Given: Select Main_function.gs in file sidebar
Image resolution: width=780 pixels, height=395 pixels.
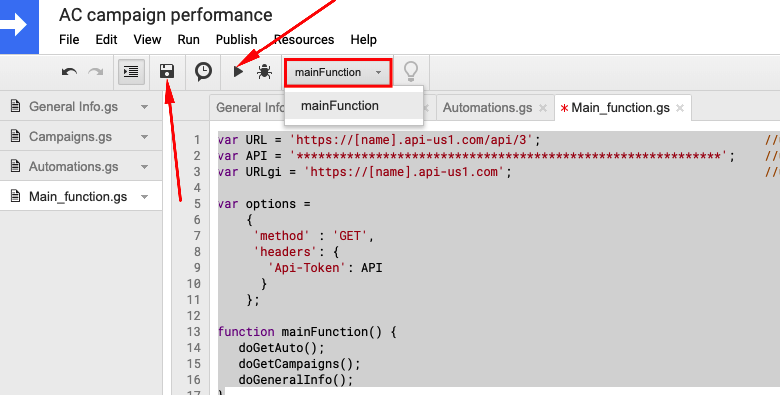Looking at the screenshot, I should [78, 197].
